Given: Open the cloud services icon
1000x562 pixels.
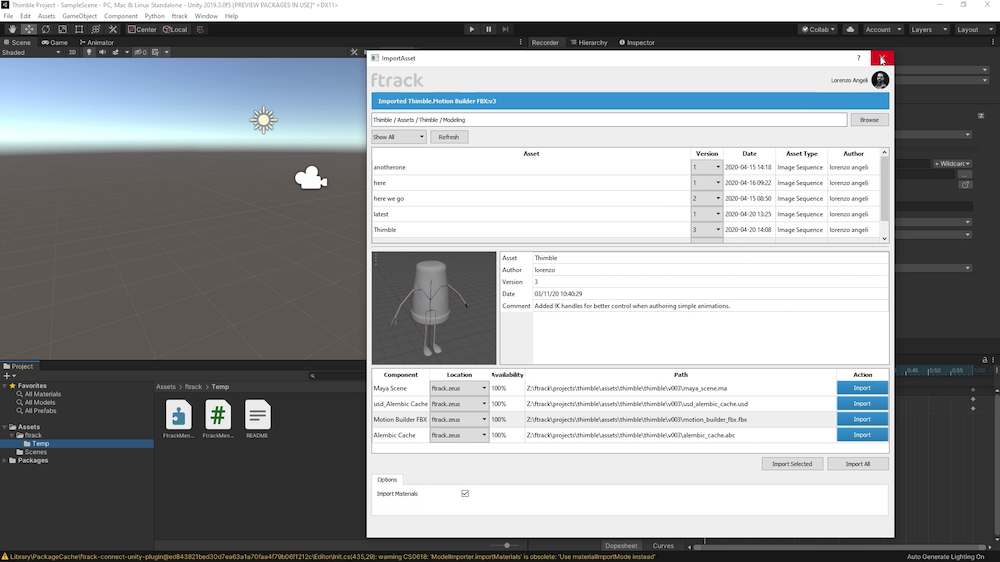Looking at the screenshot, I should click(x=850, y=29).
